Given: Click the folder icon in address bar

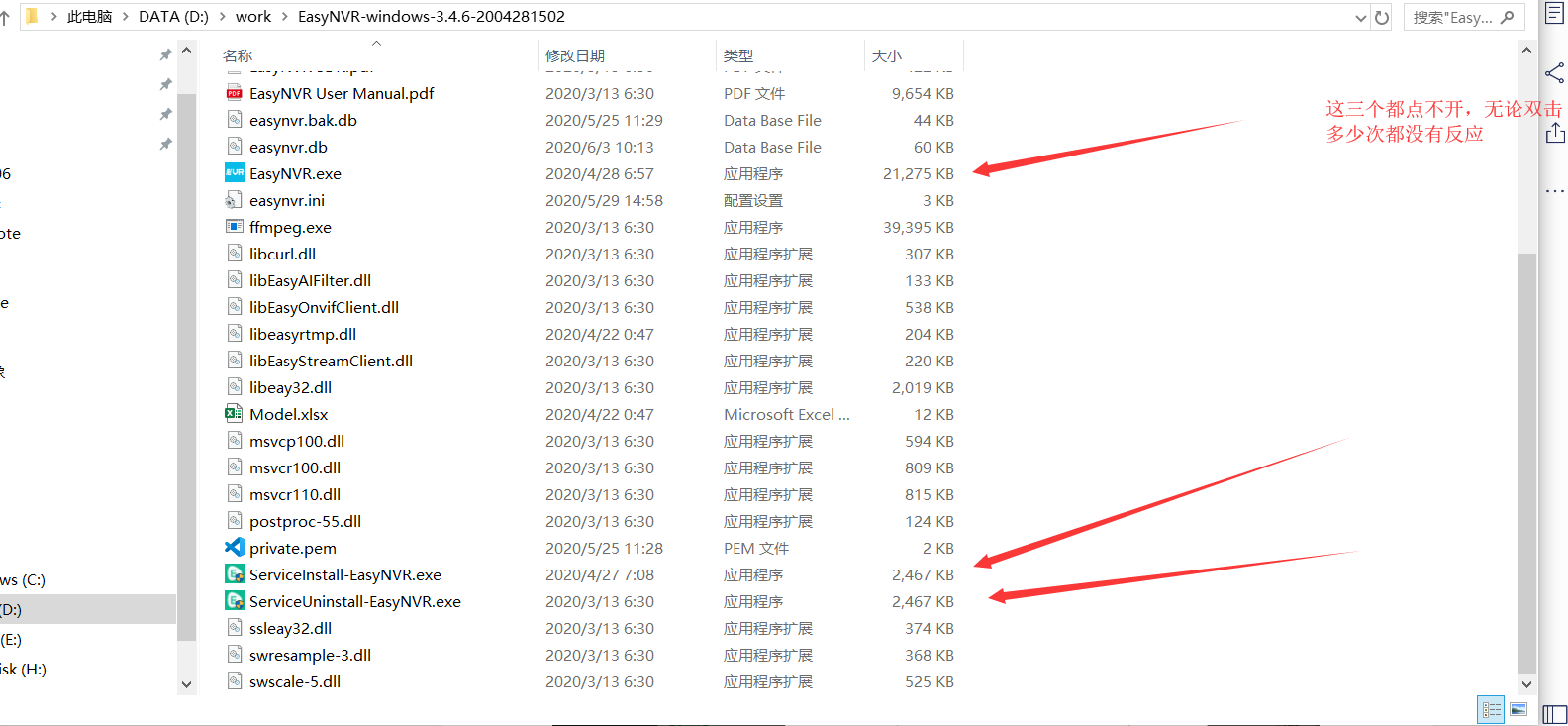Looking at the screenshot, I should click(x=32, y=16).
